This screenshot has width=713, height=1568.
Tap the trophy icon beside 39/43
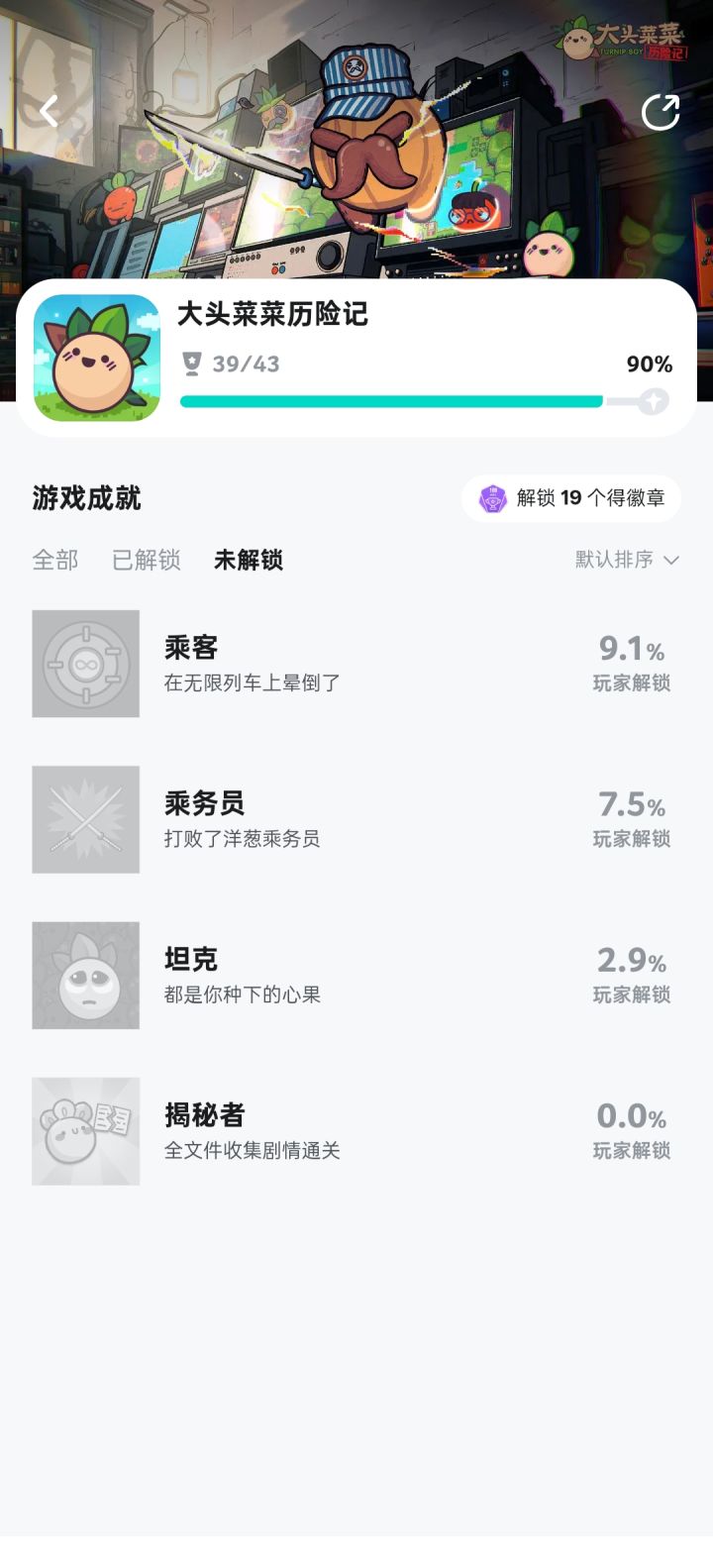pos(192,364)
